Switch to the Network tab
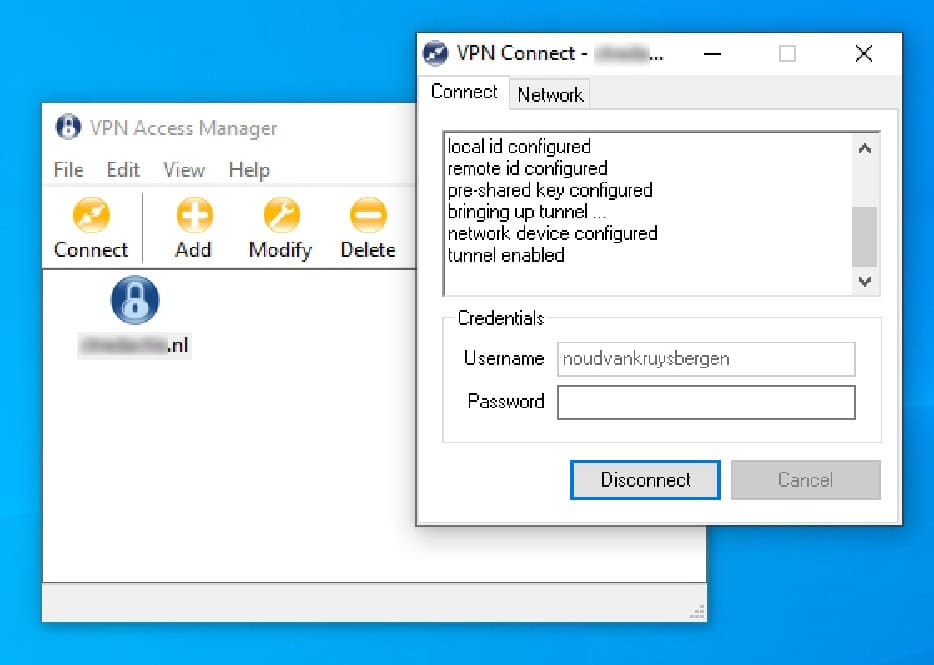The image size is (934, 665). pos(550,95)
